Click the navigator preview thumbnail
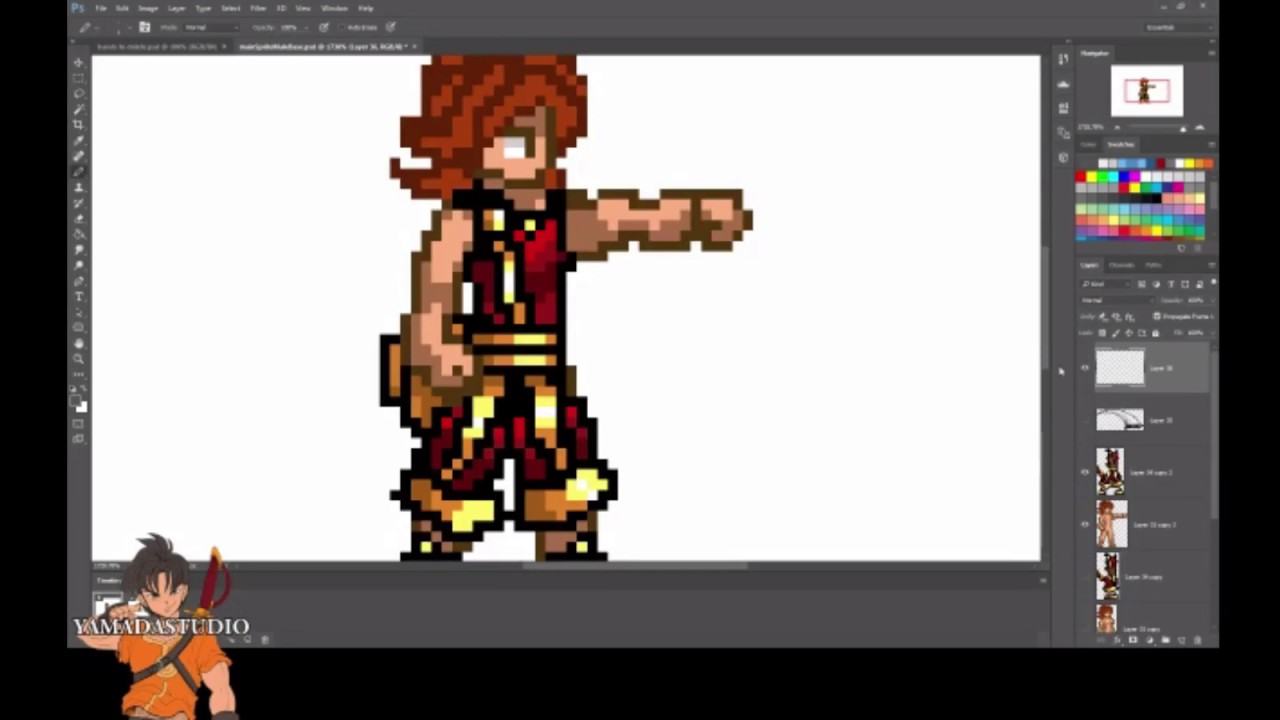Screen dimensions: 1280x720 tap(1147, 90)
